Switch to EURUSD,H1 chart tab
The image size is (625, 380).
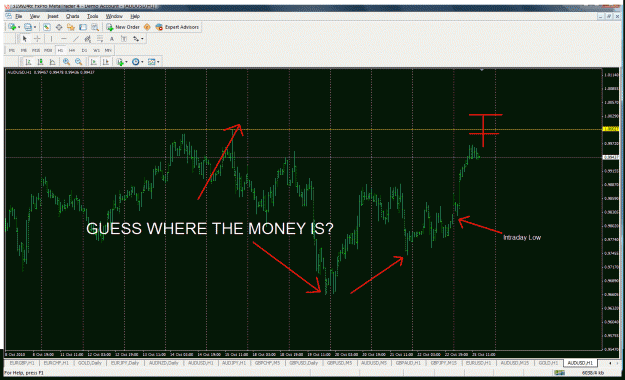[x=478, y=363]
